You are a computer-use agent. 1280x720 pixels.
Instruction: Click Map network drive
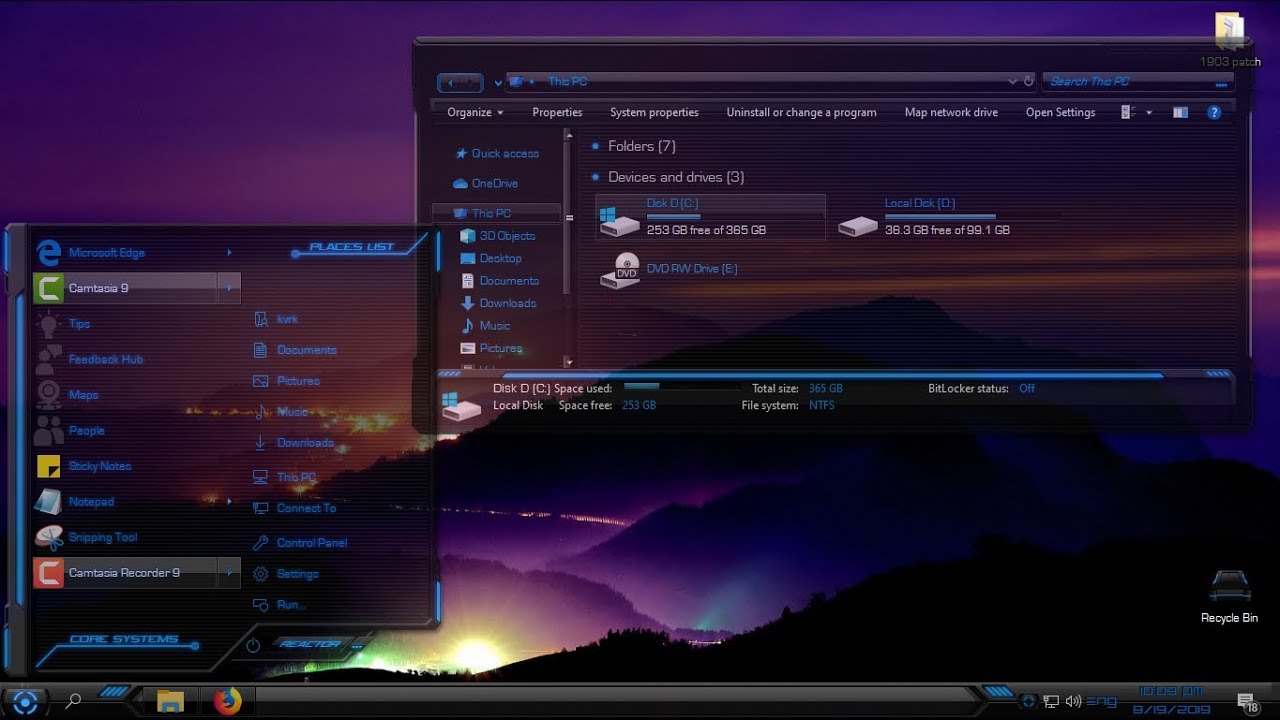click(951, 113)
